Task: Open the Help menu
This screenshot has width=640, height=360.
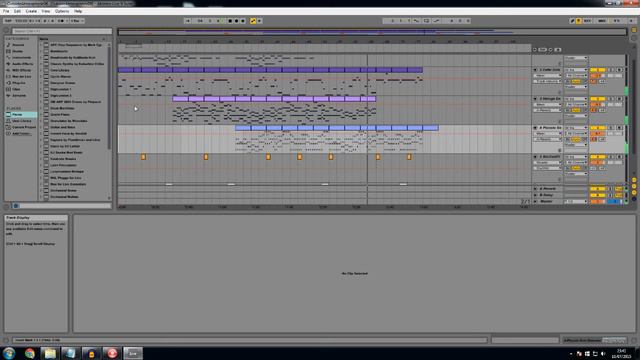Action: click(x=78, y=11)
